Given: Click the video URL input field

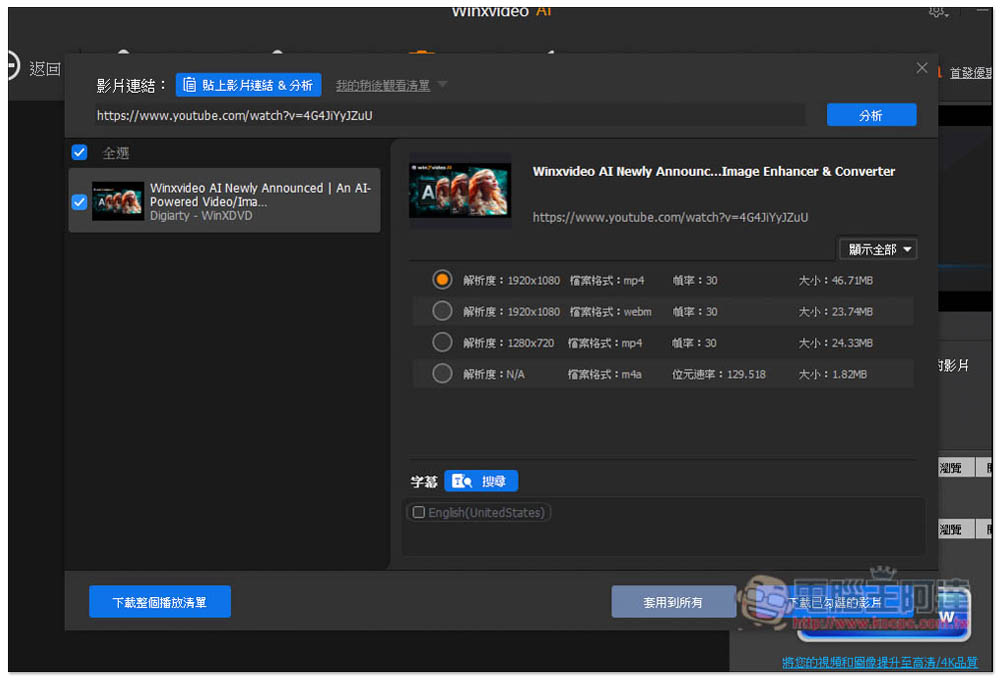Looking at the screenshot, I should 449,115.
